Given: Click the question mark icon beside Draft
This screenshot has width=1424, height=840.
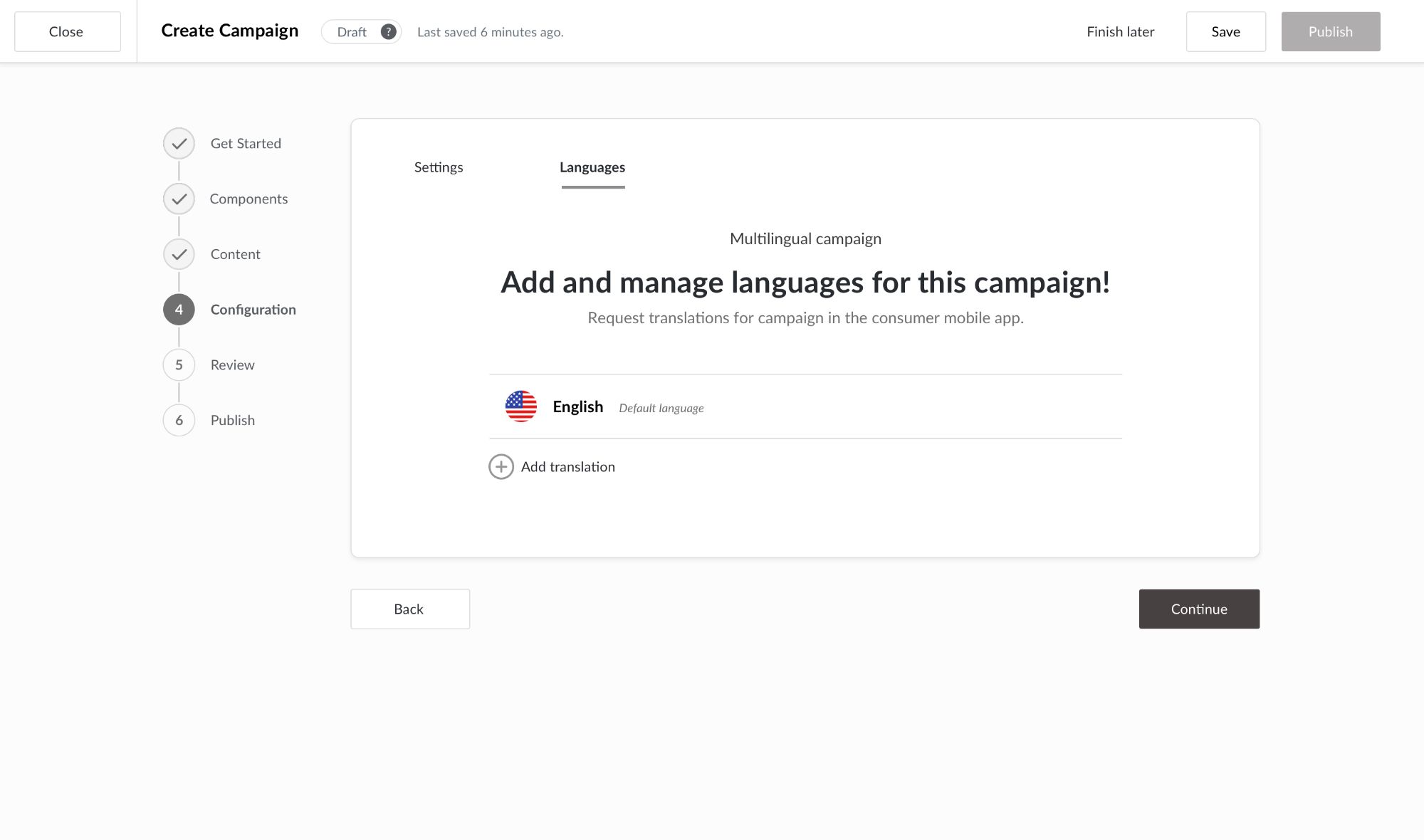Looking at the screenshot, I should point(388,31).
